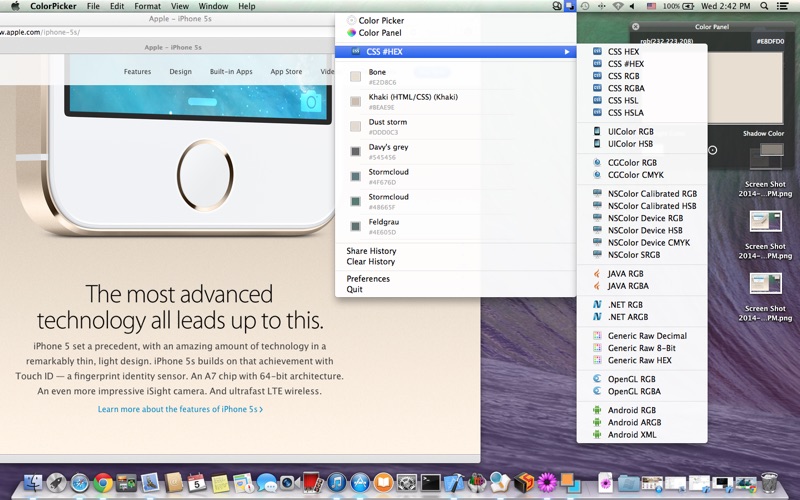This screenshot has width=800, height=500.
Task: Click Built-in Apps link on Apple page
Action: (231, 71)
